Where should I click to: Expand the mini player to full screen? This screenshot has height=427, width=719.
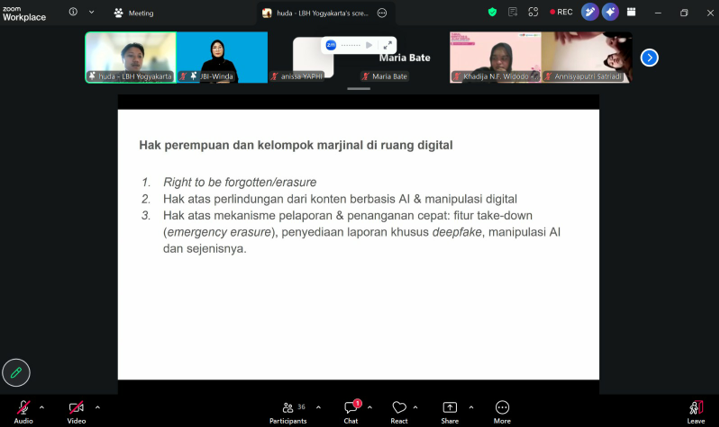click(x=387, y=45)
